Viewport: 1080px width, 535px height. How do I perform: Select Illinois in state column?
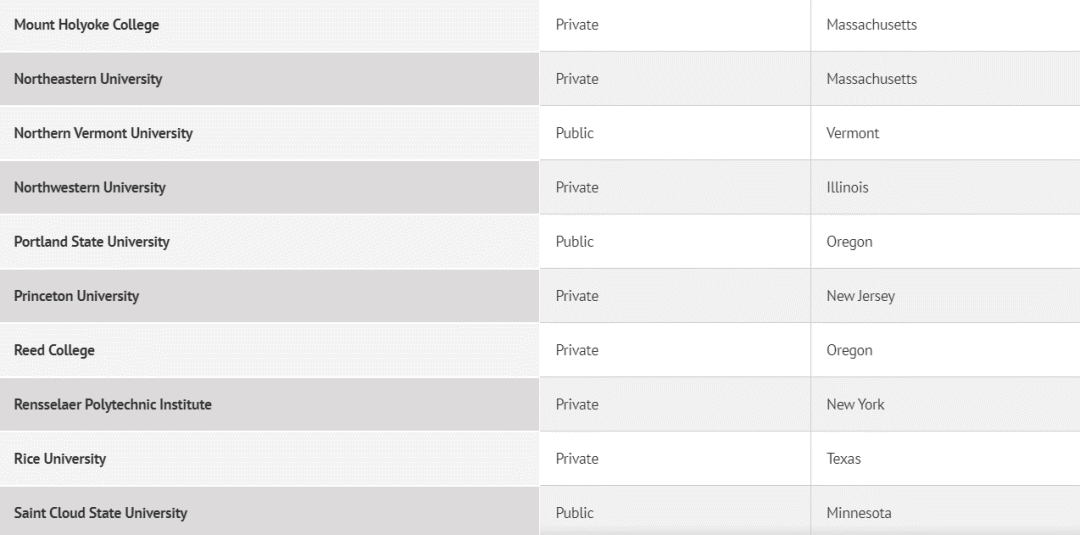click(847, 188)
